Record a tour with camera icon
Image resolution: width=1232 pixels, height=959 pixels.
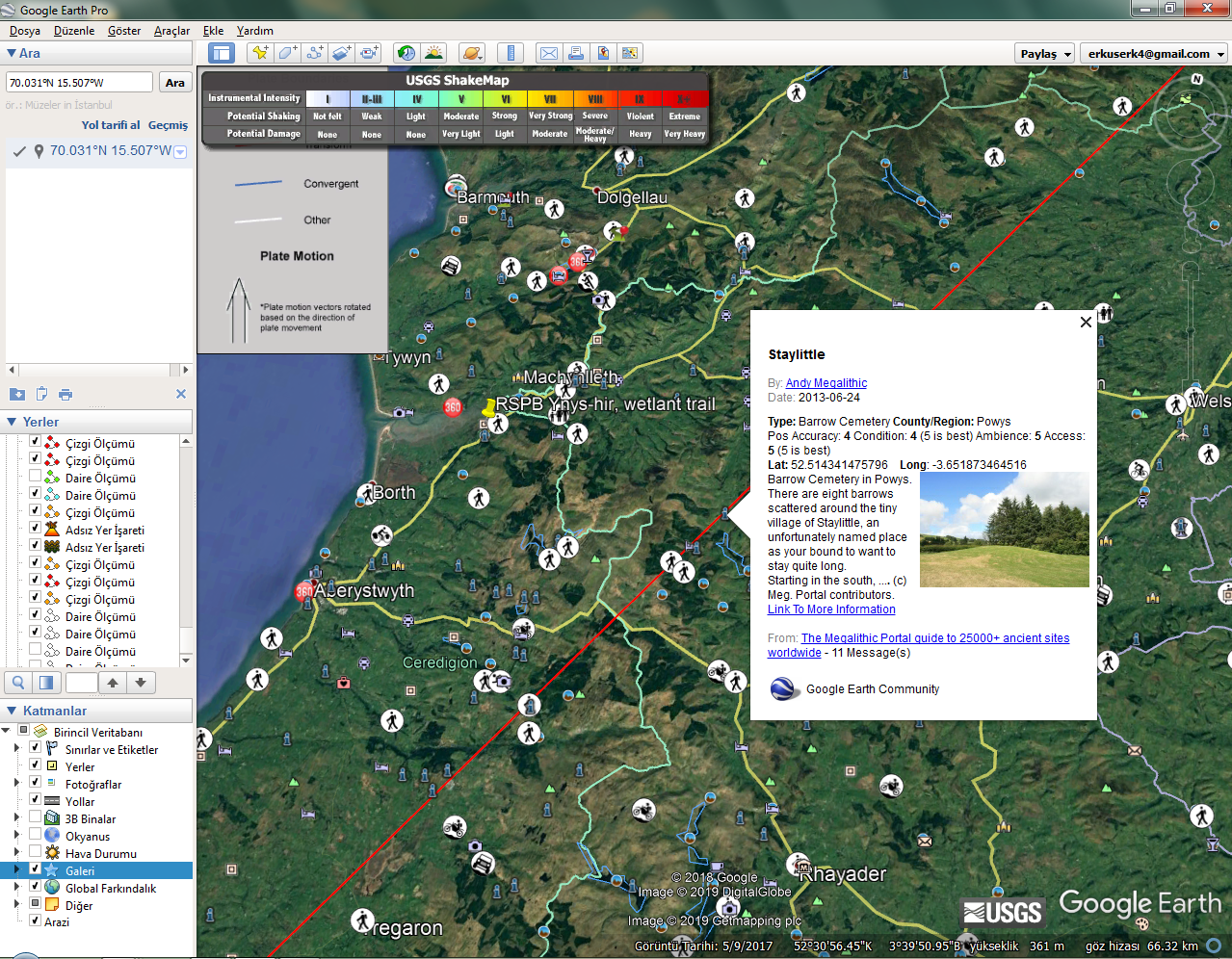coord(368,53)
